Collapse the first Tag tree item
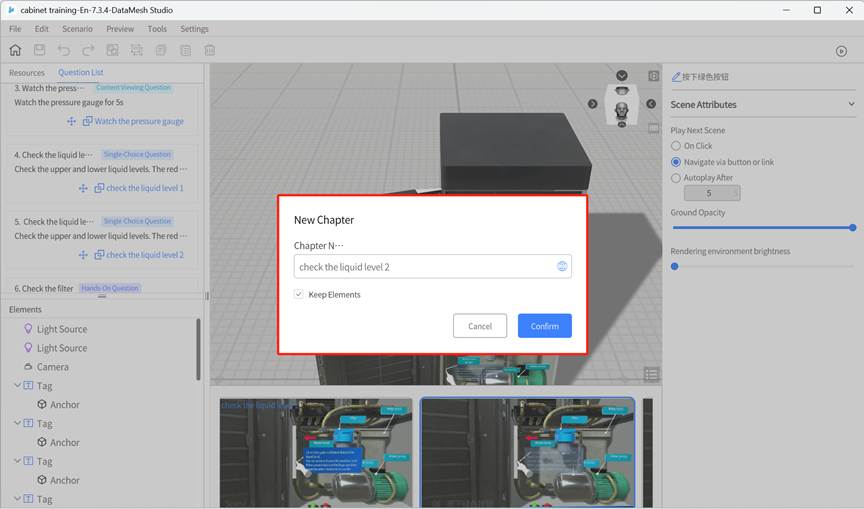 point(17,386)
